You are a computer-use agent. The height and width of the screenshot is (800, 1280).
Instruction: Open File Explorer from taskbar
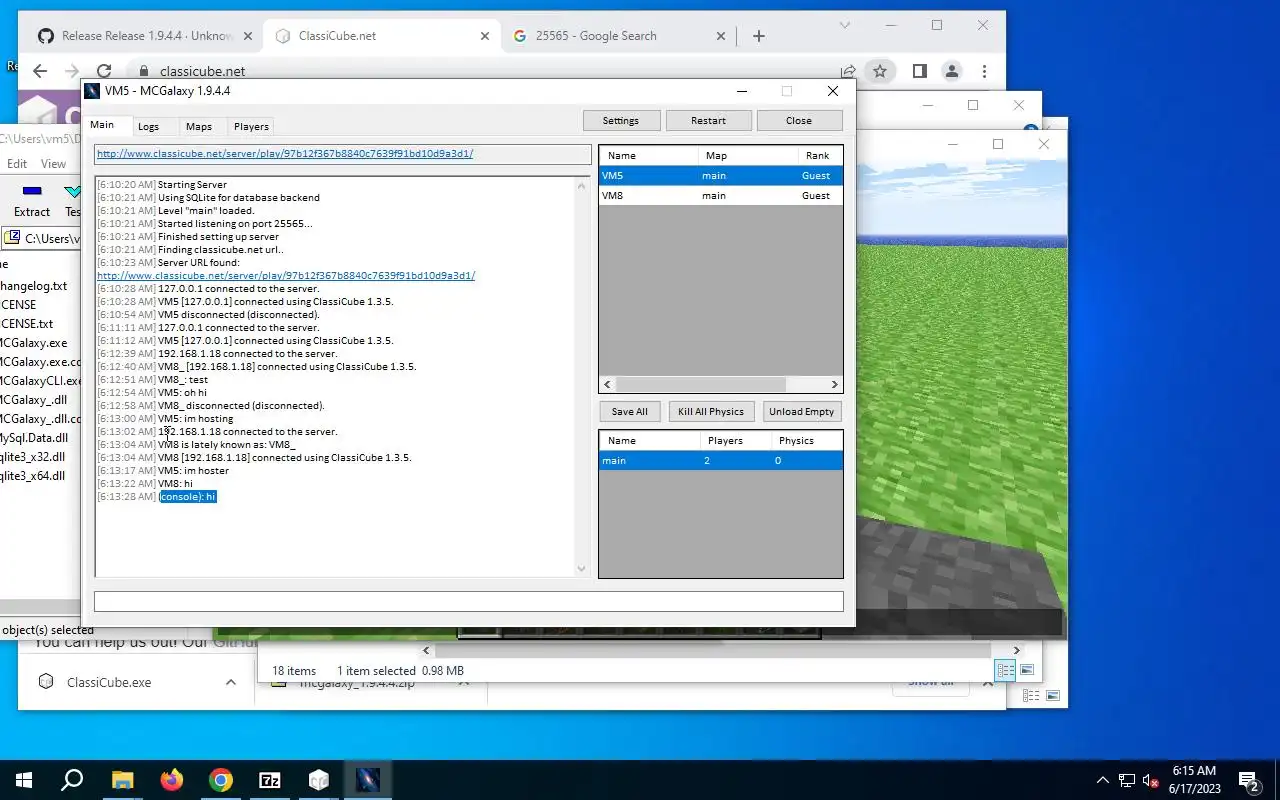pyautogui.click(x=122, y=780)
